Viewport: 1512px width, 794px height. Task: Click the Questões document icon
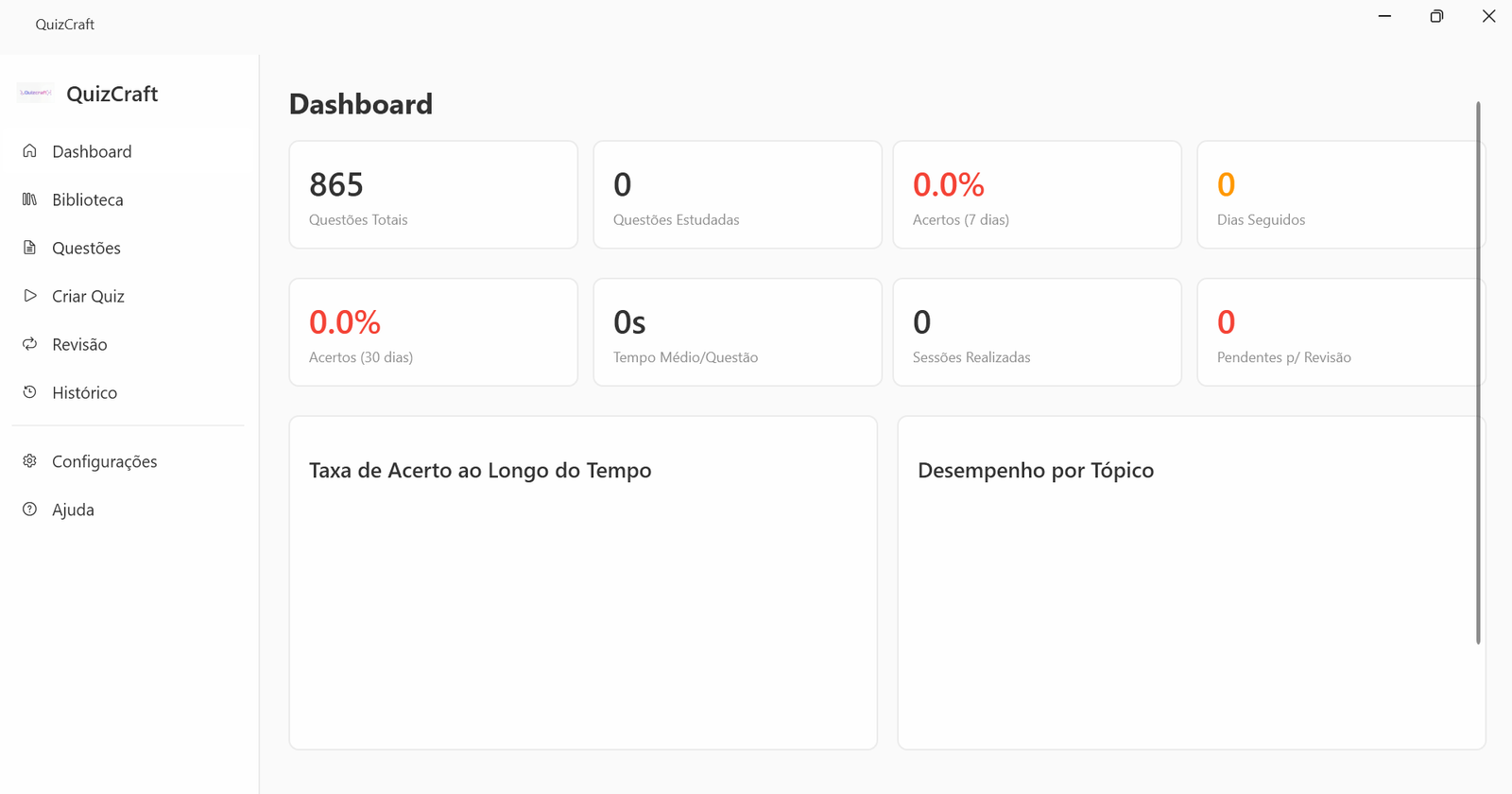tap(30, 248)
